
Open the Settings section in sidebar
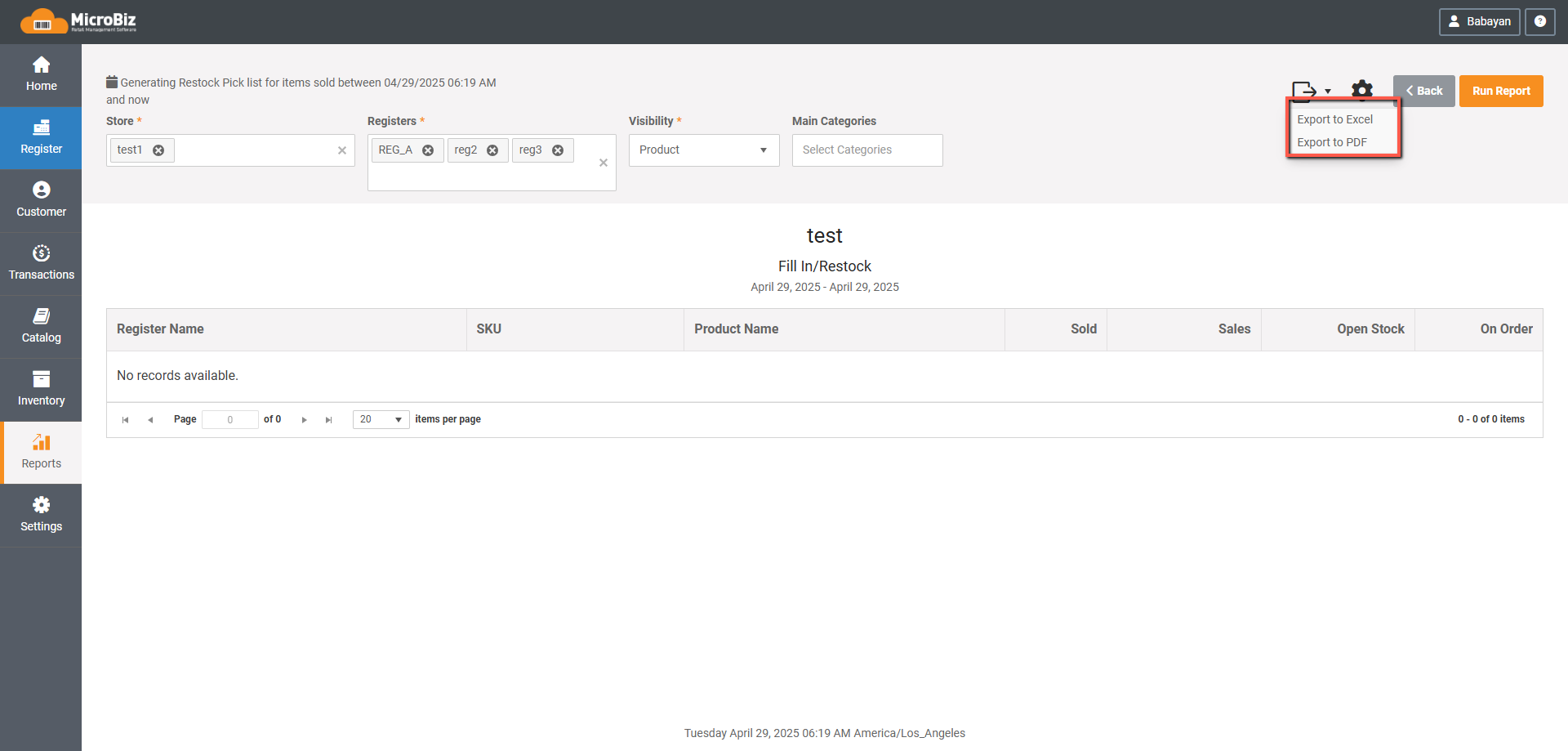(41, 516)
